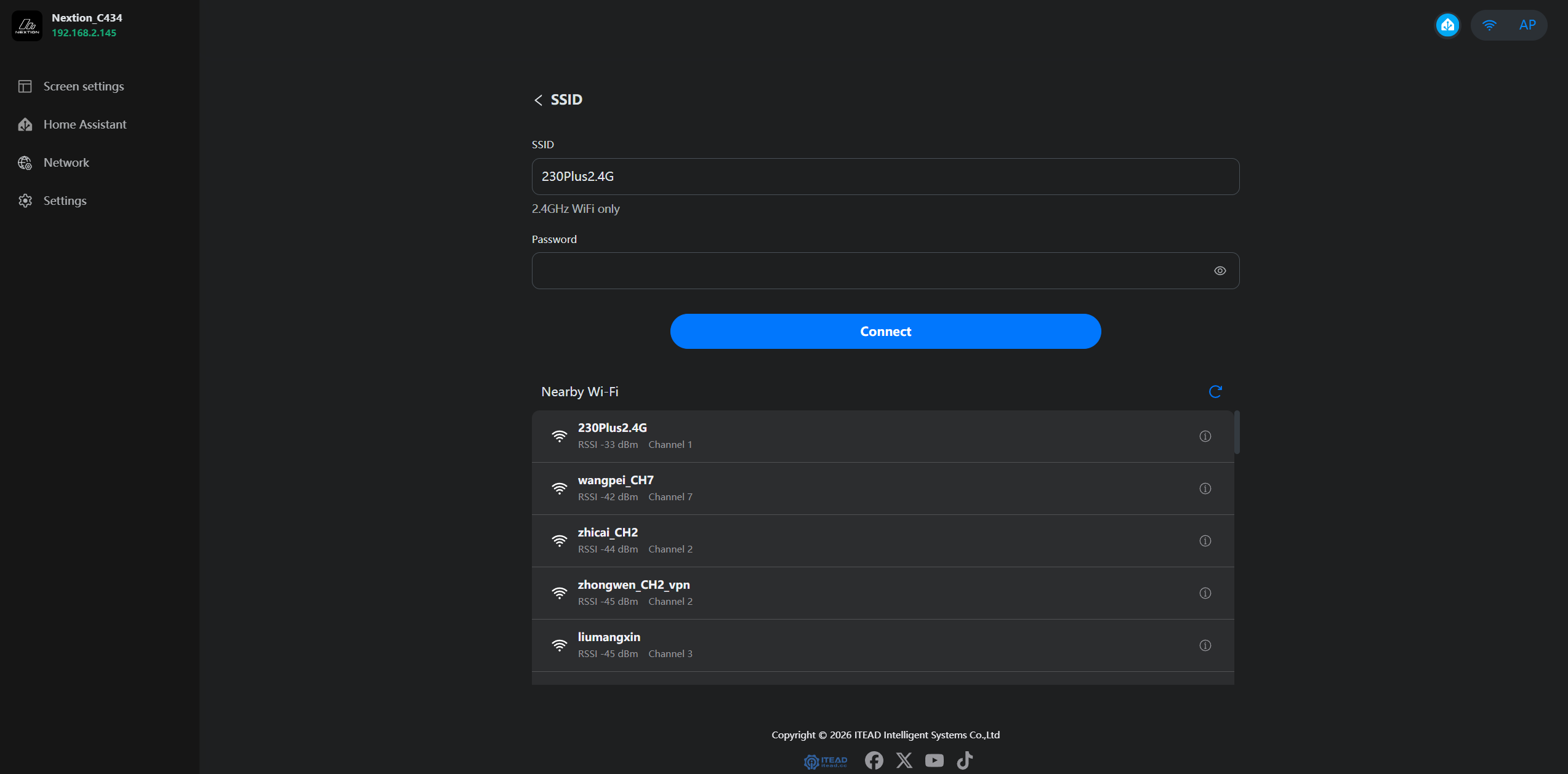Show info for the liumangxin network
Image resolution: width=1568 pixels, height=774 pixels.
point(1205,645)
